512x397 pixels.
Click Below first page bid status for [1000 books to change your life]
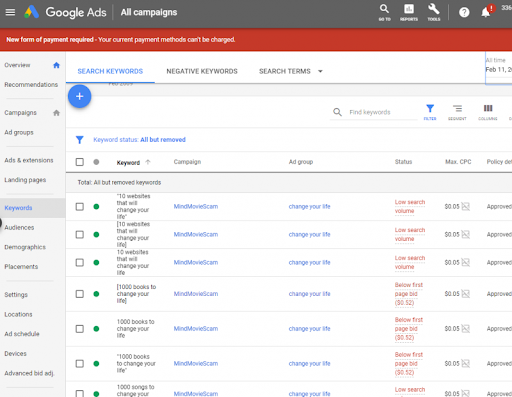(409, 294)
